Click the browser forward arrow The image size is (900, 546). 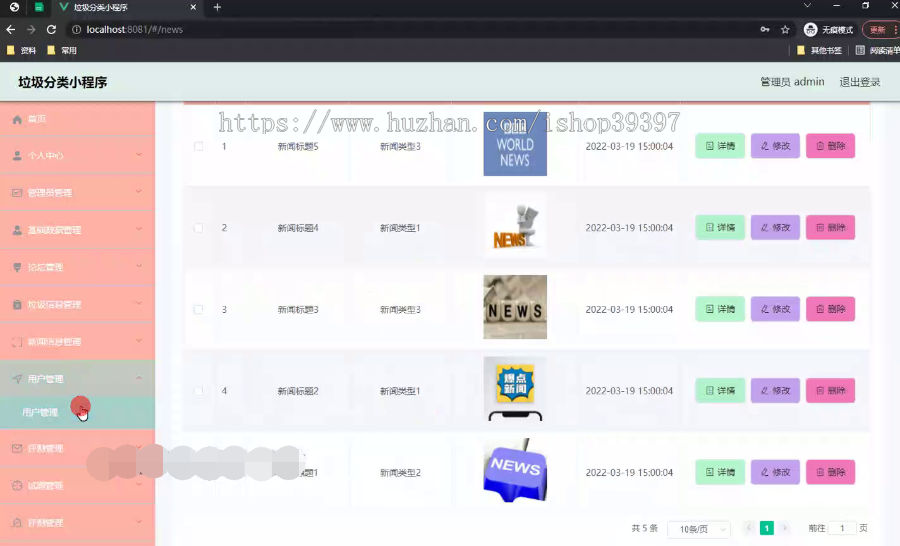[x=31, y=29]
